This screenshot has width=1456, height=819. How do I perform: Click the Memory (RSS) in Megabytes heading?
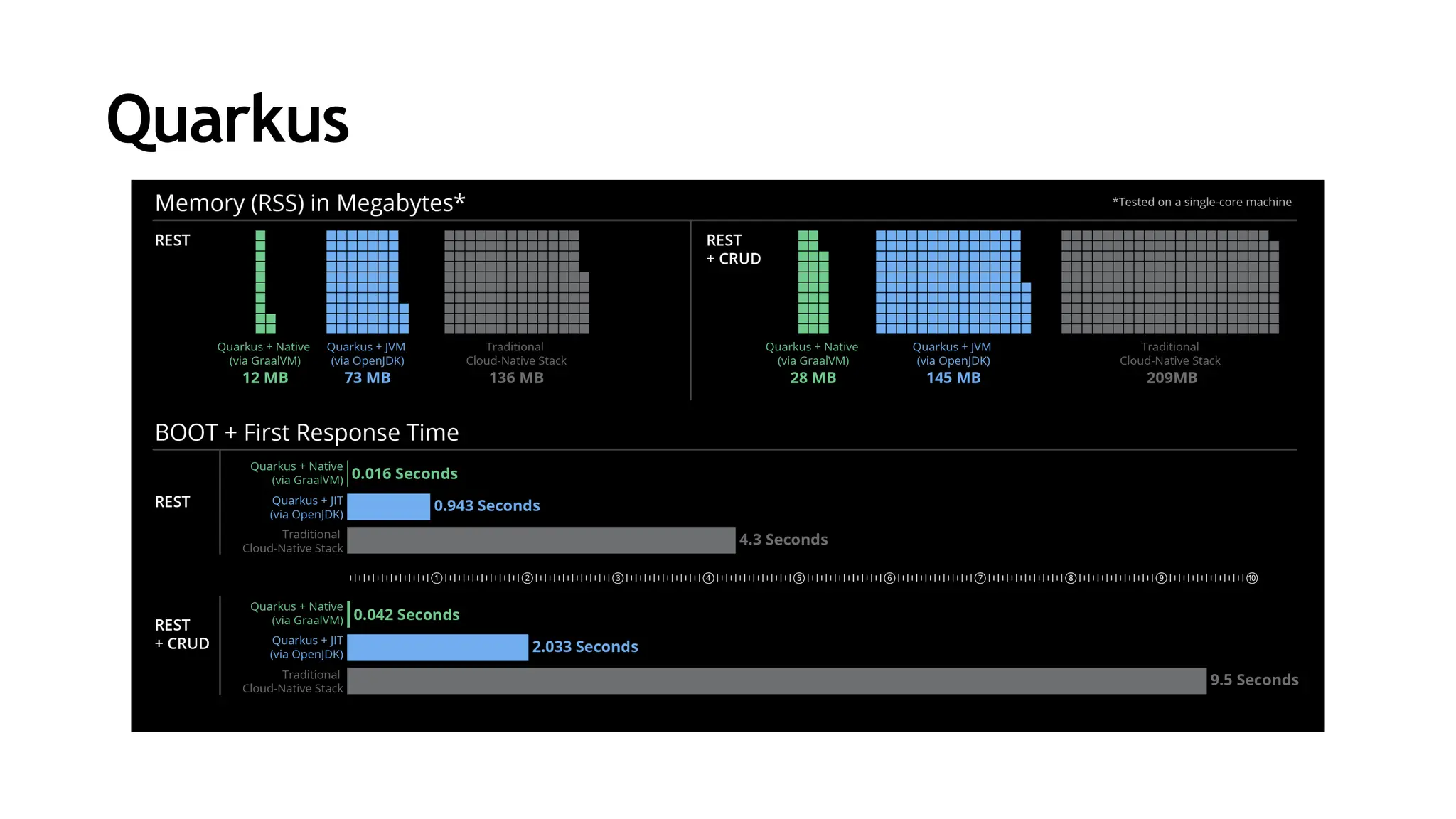(309, 203)
